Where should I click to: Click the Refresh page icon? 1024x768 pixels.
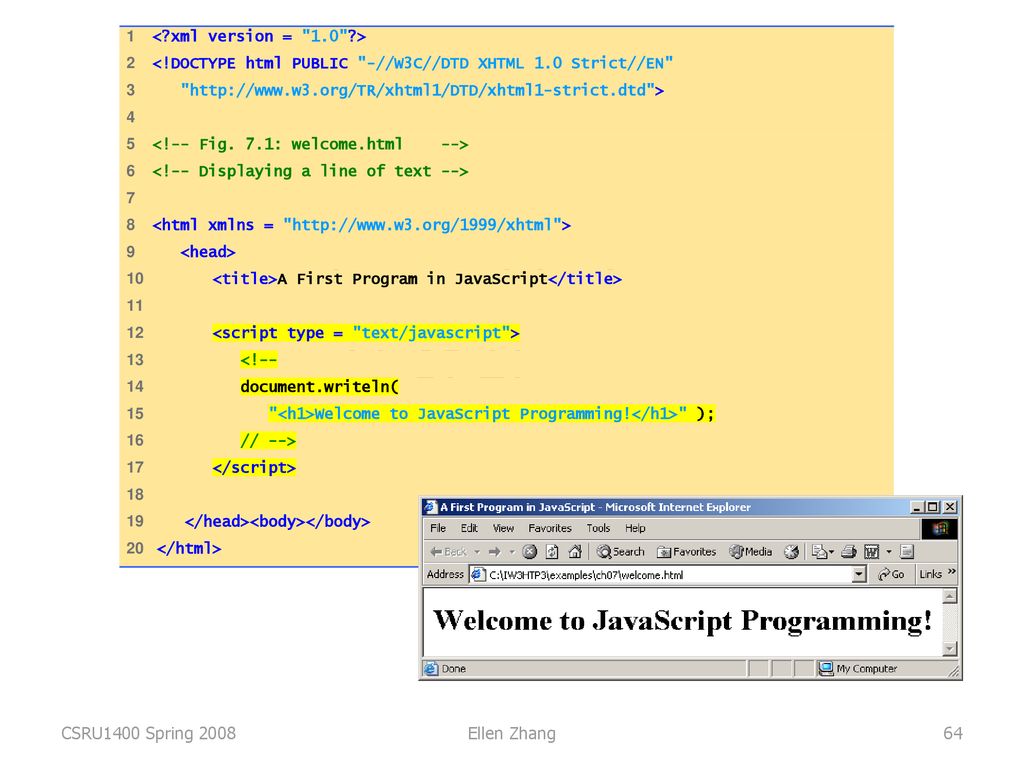click(x=552, y=552)
